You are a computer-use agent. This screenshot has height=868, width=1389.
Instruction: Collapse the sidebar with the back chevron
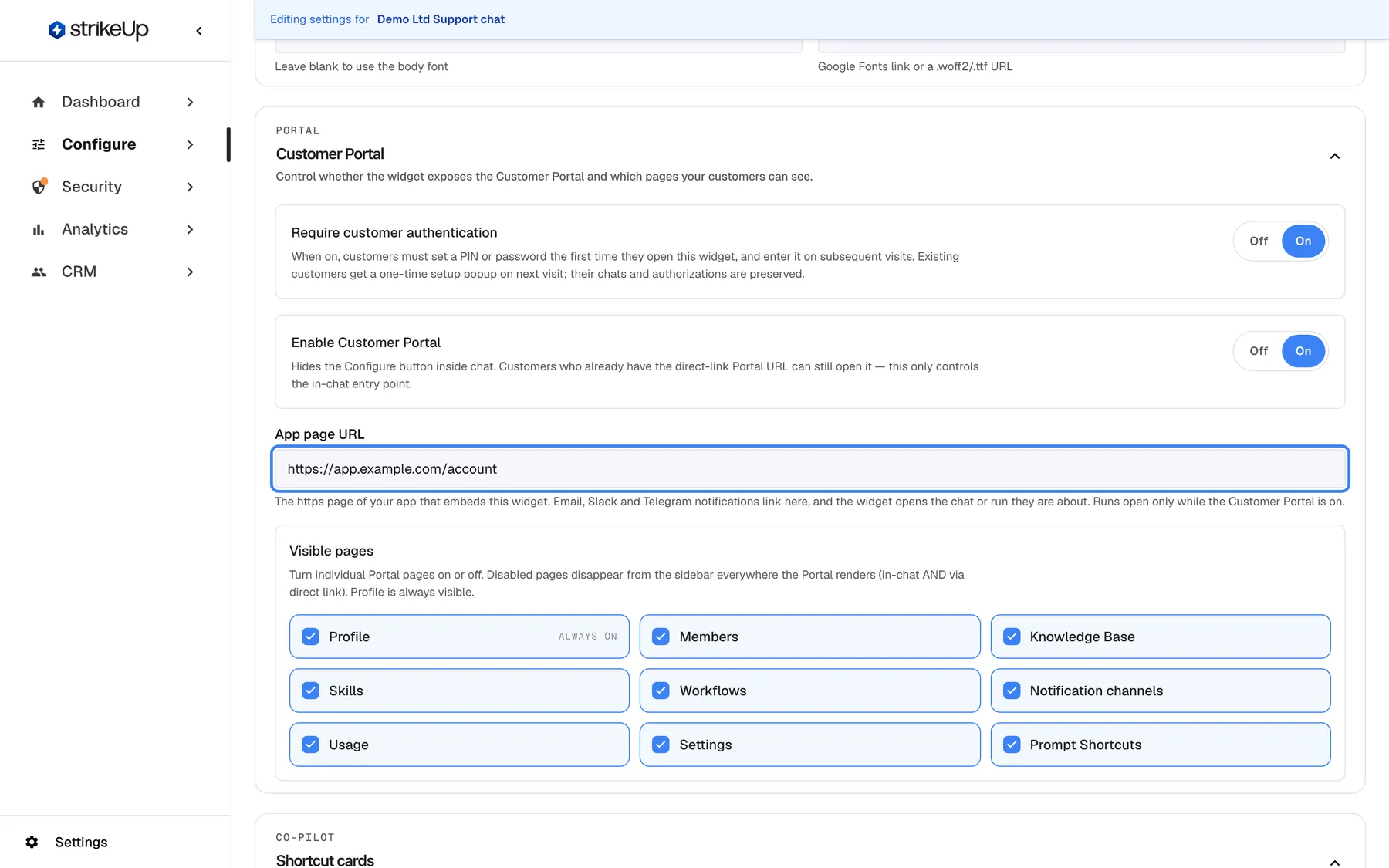point(199,31)
